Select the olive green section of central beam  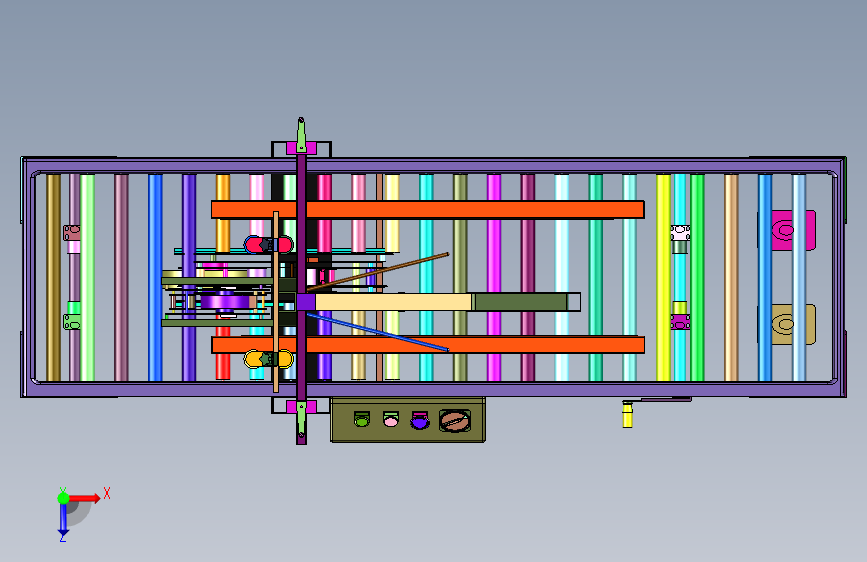521,302
